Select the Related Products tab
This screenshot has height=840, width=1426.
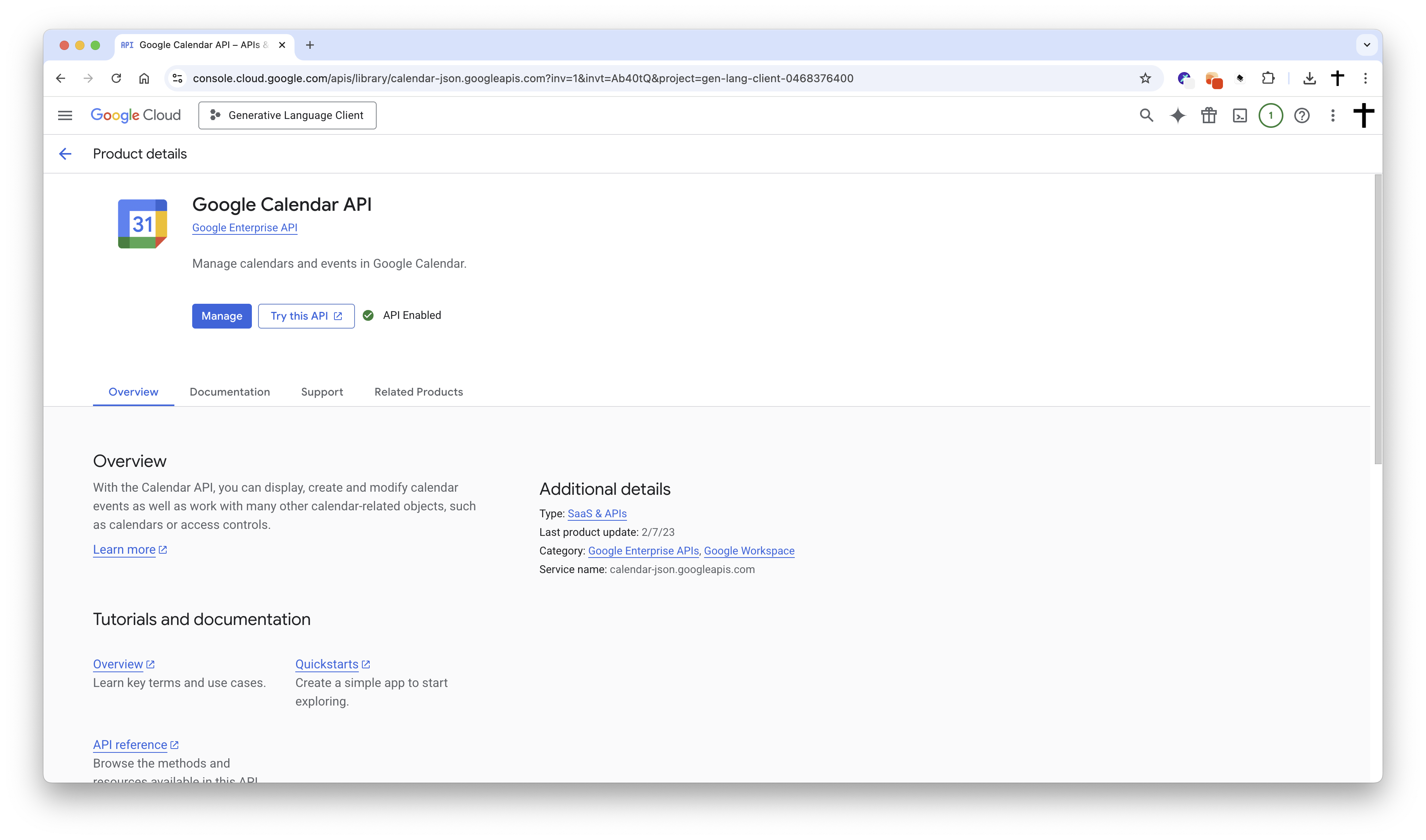pyautogui.click(x=418, y=392)
